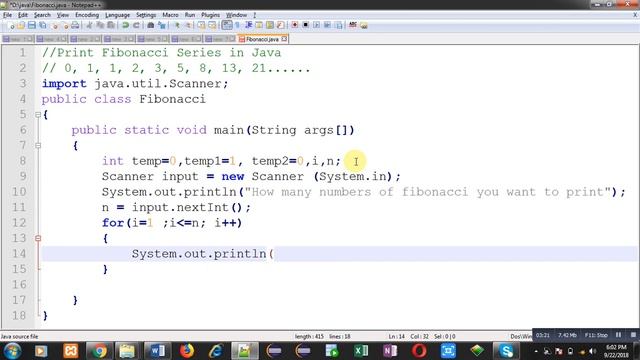Image resolution: width=640 pixels, height=360 pixels.
Task: Click Run macro multiple times icon
Action: [327, 25]
